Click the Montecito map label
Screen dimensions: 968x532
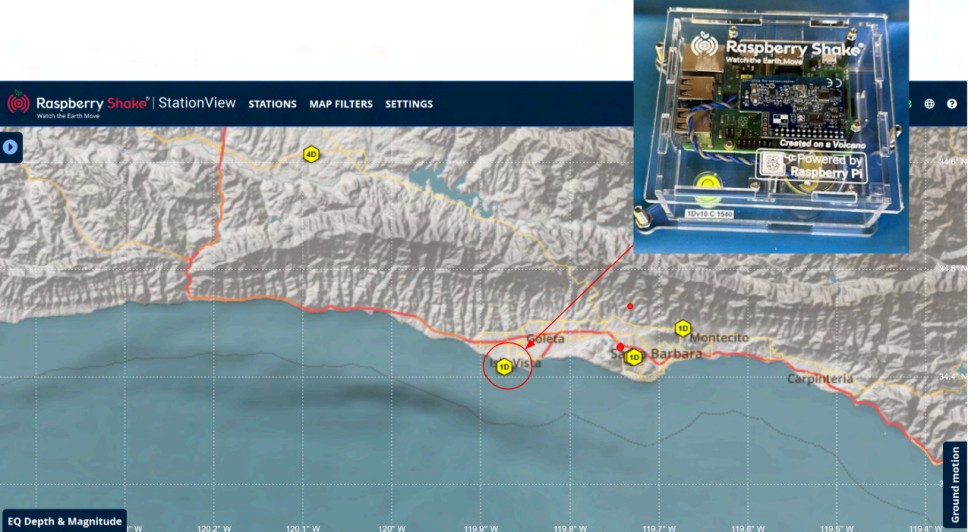click(719, 338)
